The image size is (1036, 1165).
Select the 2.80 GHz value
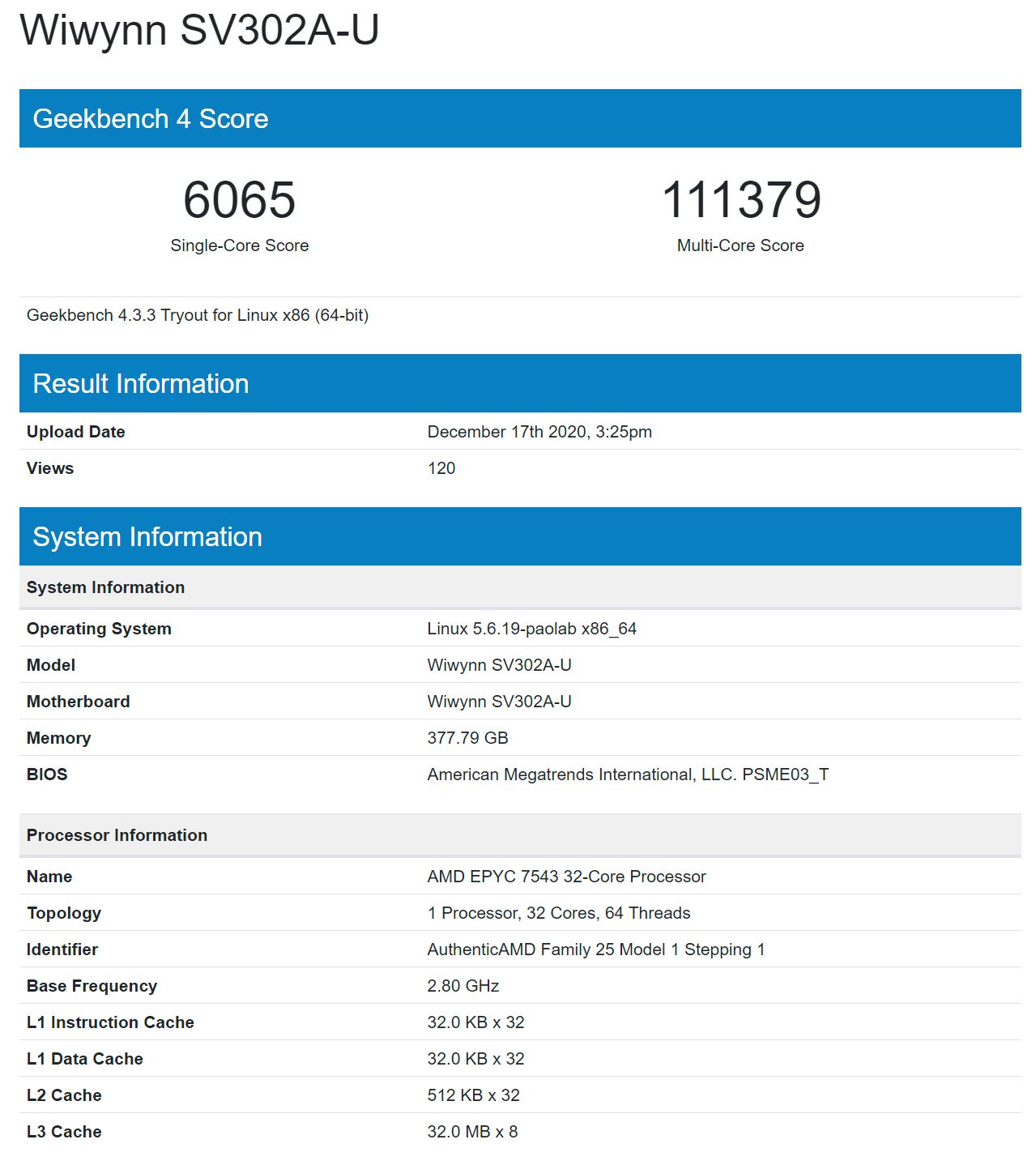[463, 986]
